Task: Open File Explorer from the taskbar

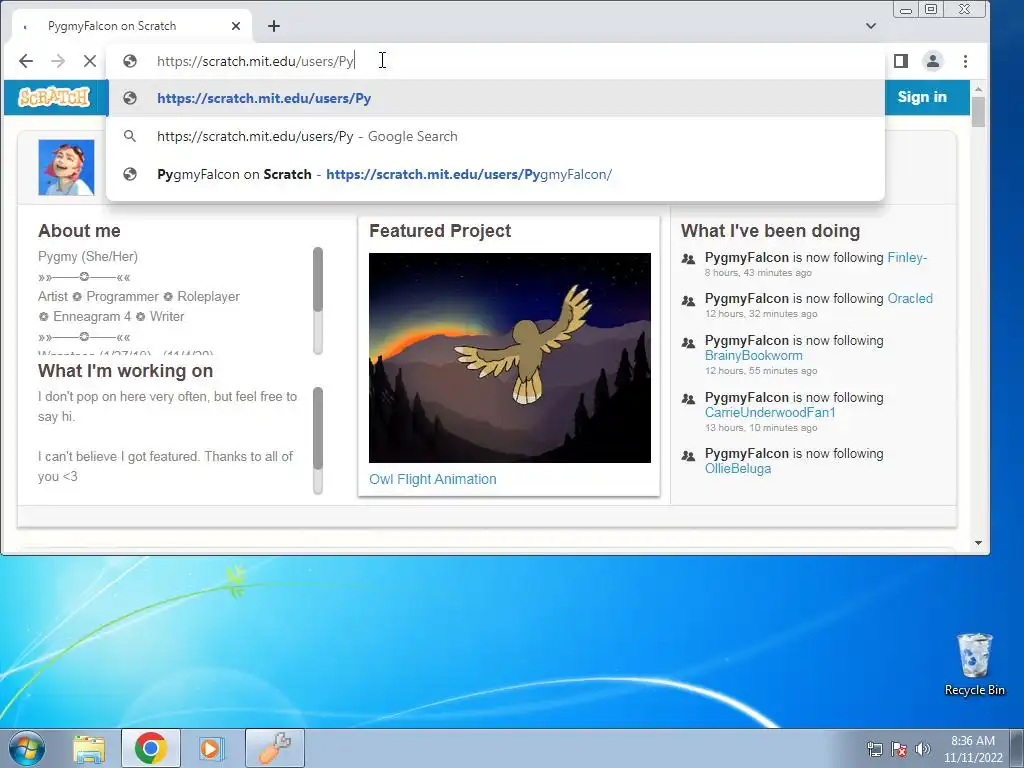Action: (x=89, y=748)
